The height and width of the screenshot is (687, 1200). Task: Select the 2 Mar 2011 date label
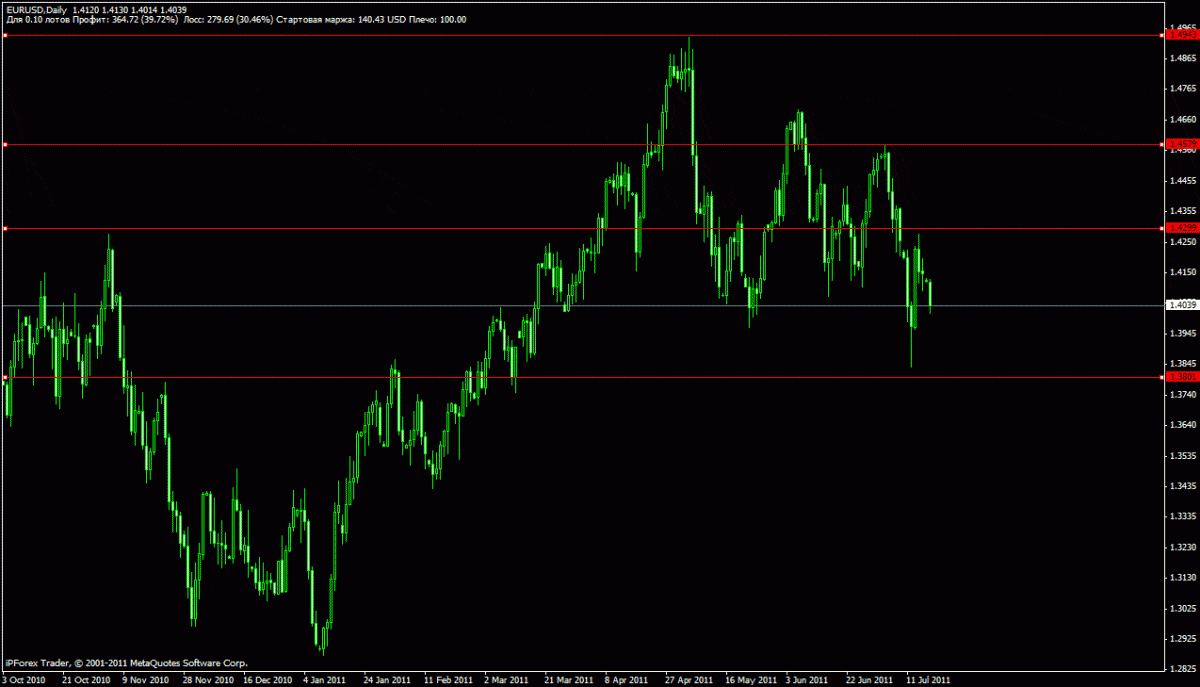pyautogui.click(x=507, y=679)
